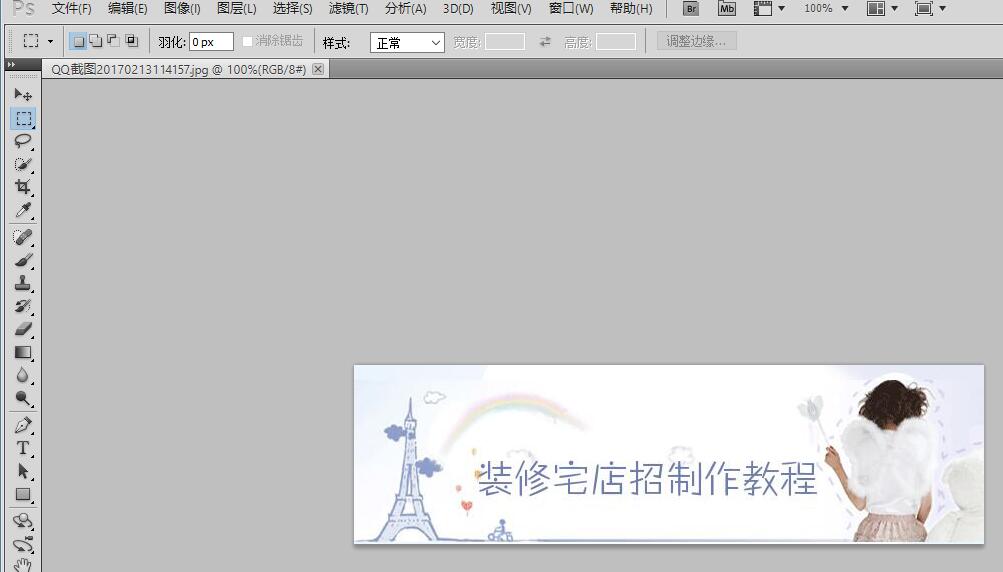This screenshot has height=572, width=1003.
Task: Click the Ps application logo
Action: pos(24,8)
